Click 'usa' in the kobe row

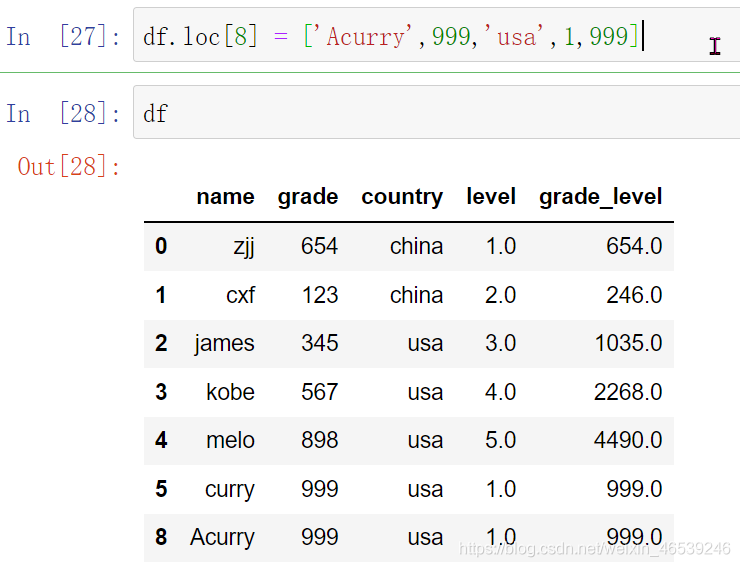point(426,392)
